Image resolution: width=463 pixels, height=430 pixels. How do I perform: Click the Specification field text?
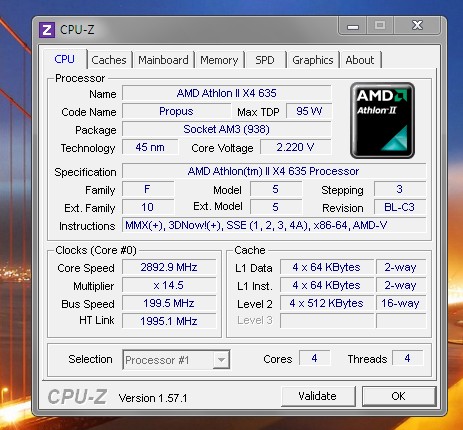(274, 171)
